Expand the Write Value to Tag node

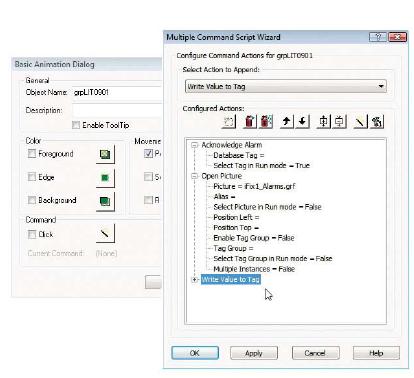[x=194, y=280]
